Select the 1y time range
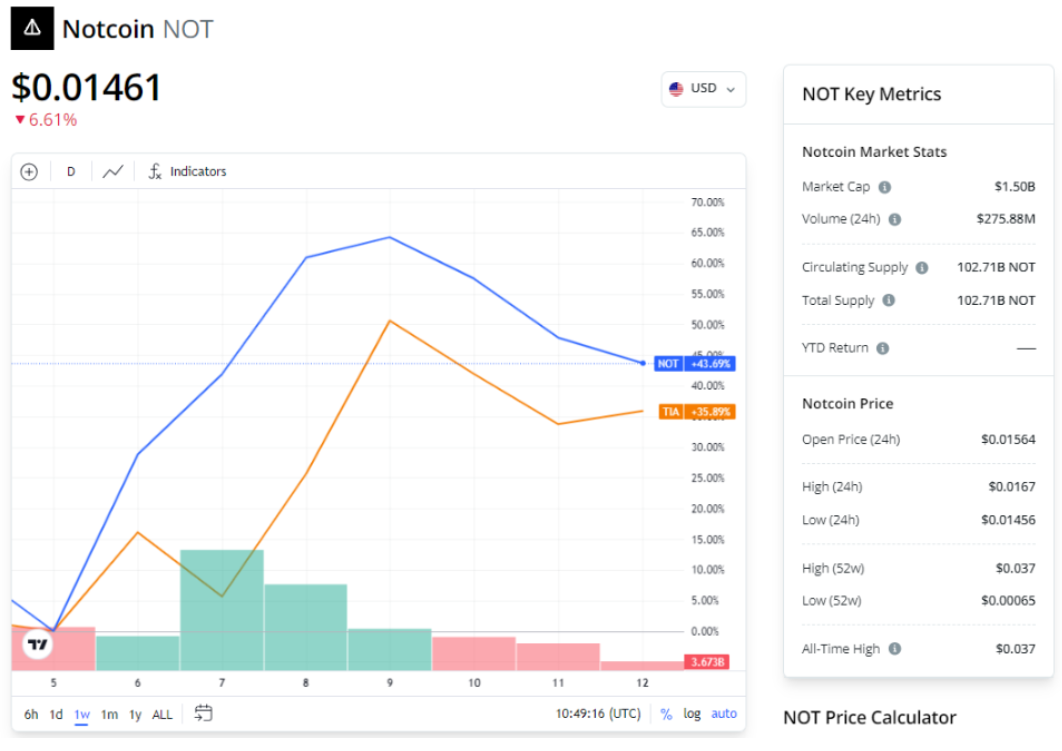This screenshot has width=1062, height=751. click(x=135, y=714)
